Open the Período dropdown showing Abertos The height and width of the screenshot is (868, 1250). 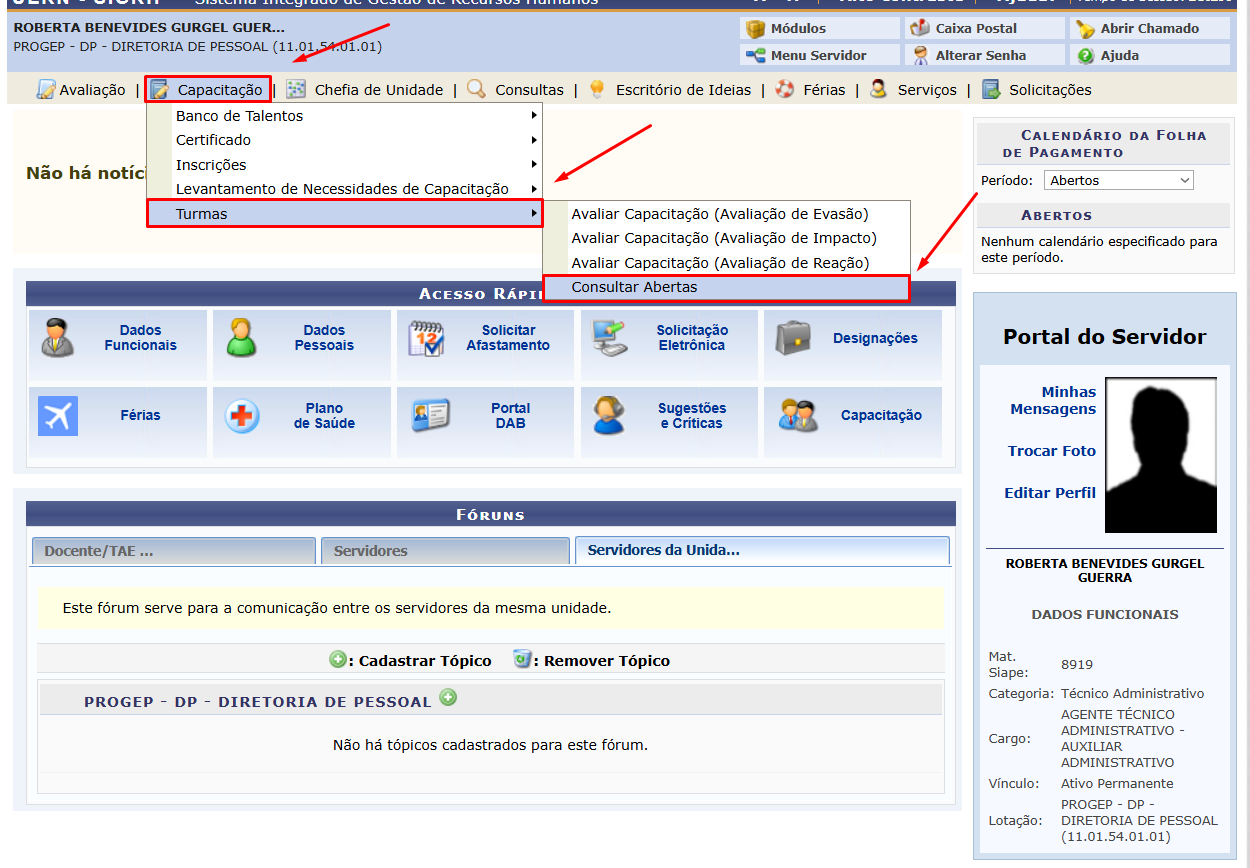pos(1119,181)
